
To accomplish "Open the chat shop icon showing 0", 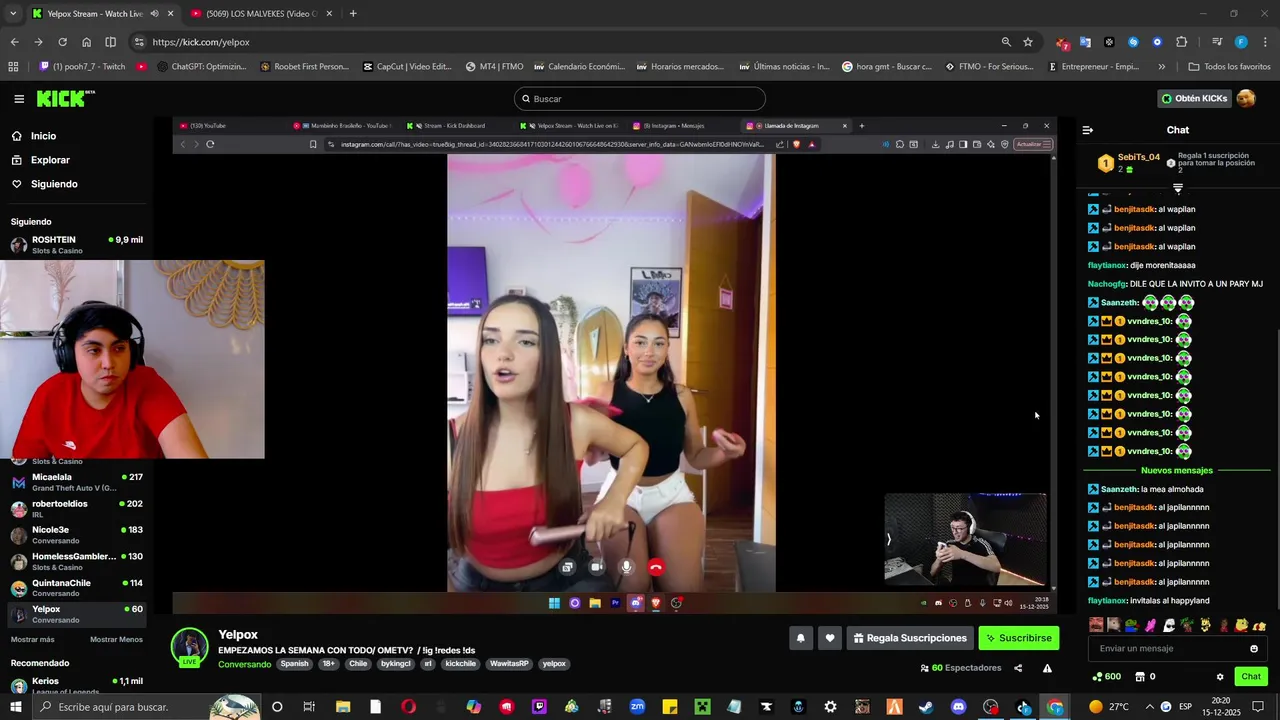I will (x=1145, y=677).
